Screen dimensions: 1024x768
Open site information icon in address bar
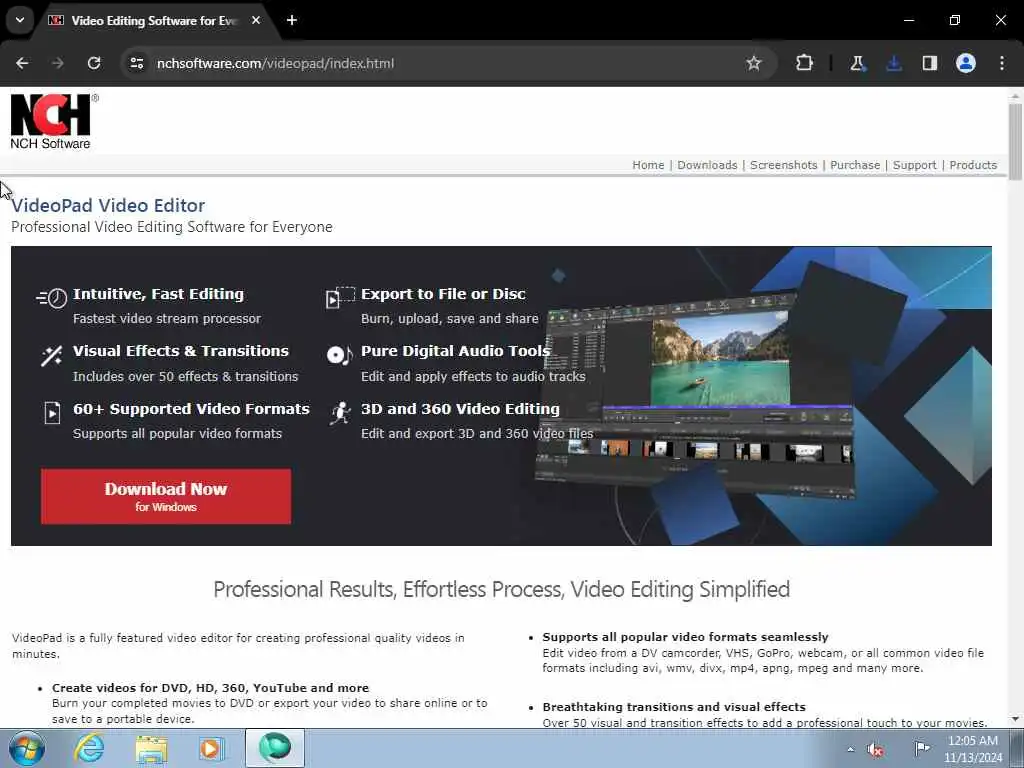(x=136, y=63)
